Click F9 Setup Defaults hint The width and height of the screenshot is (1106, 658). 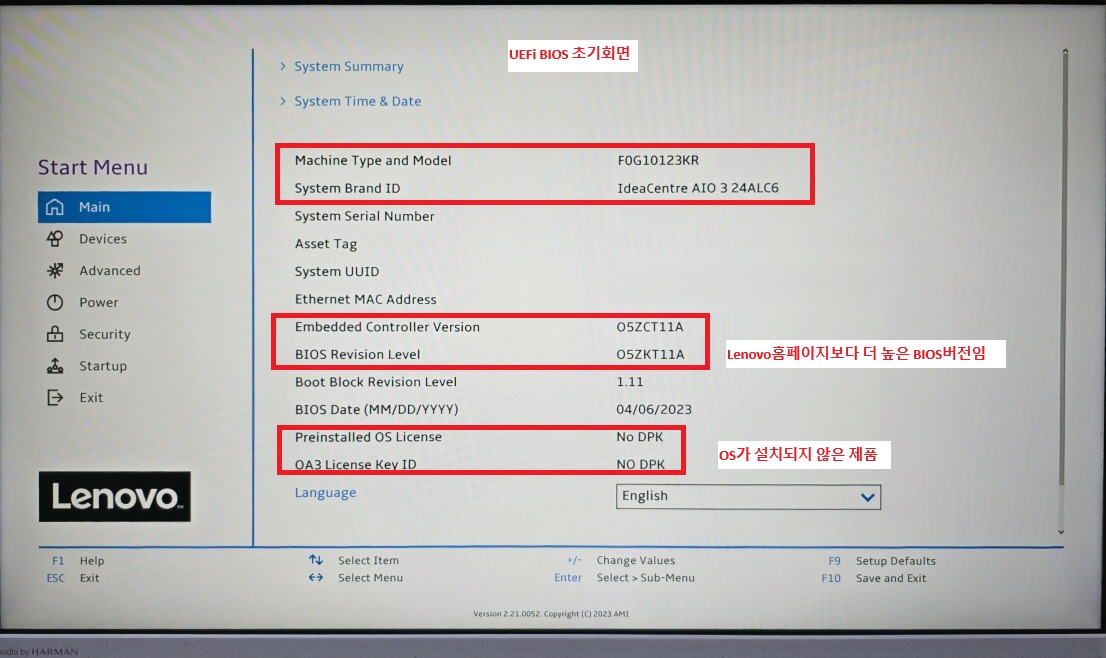(x=882, y=561)
